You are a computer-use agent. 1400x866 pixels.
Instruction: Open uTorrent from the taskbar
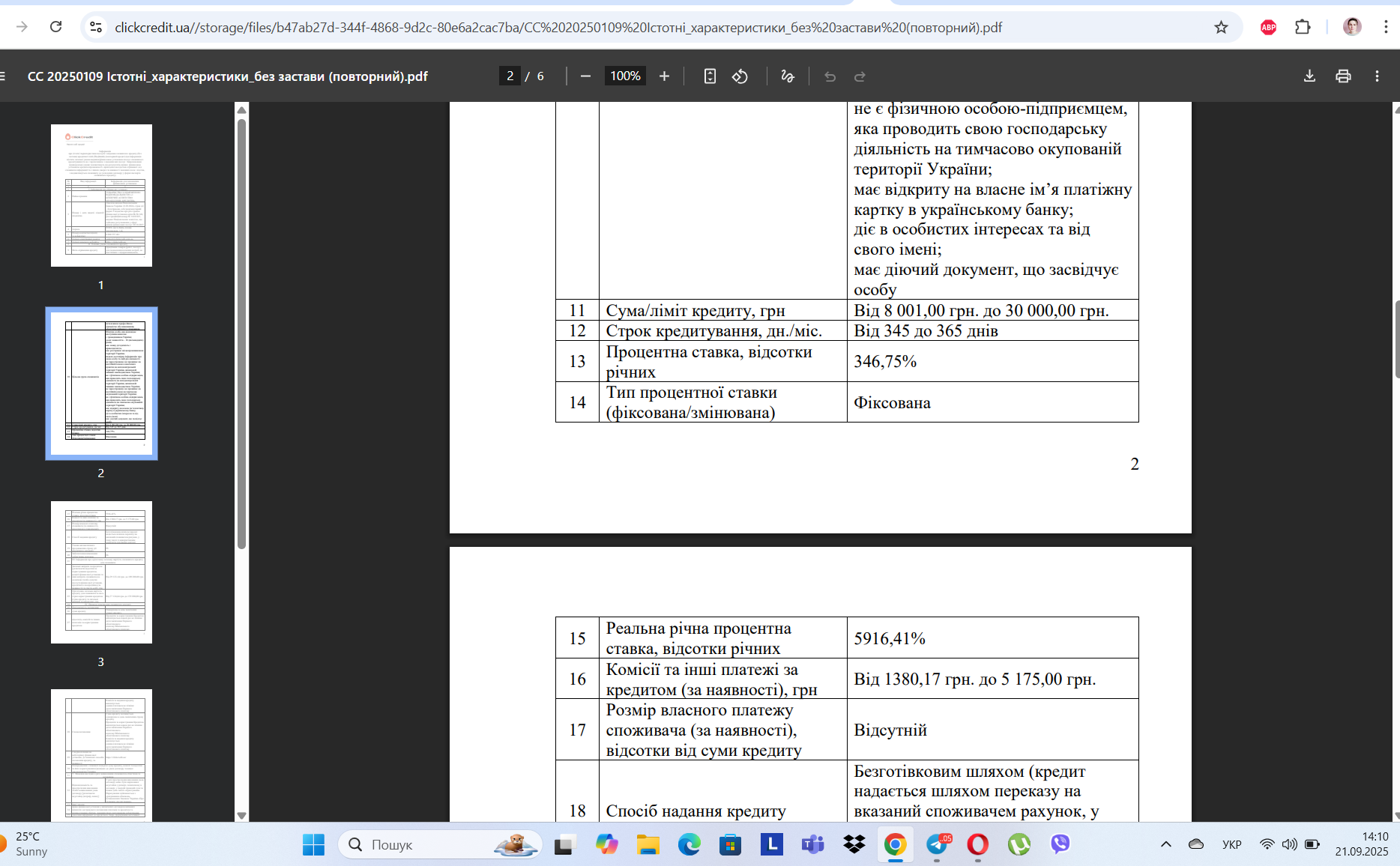point(1019,844)
